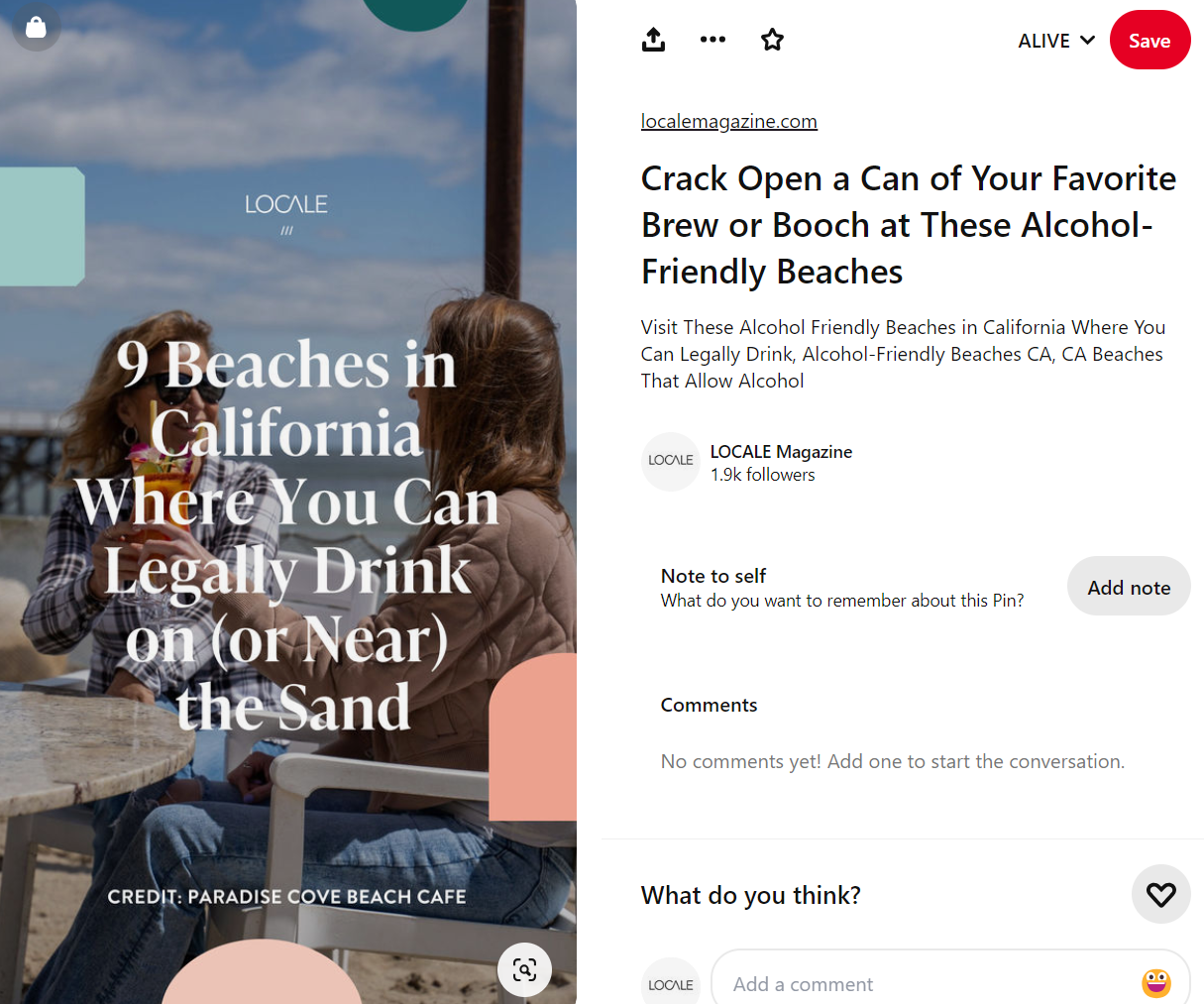The image size is (1204, 1004).
Task: Click the 1.9k followers text
Action: coord(762,475)
